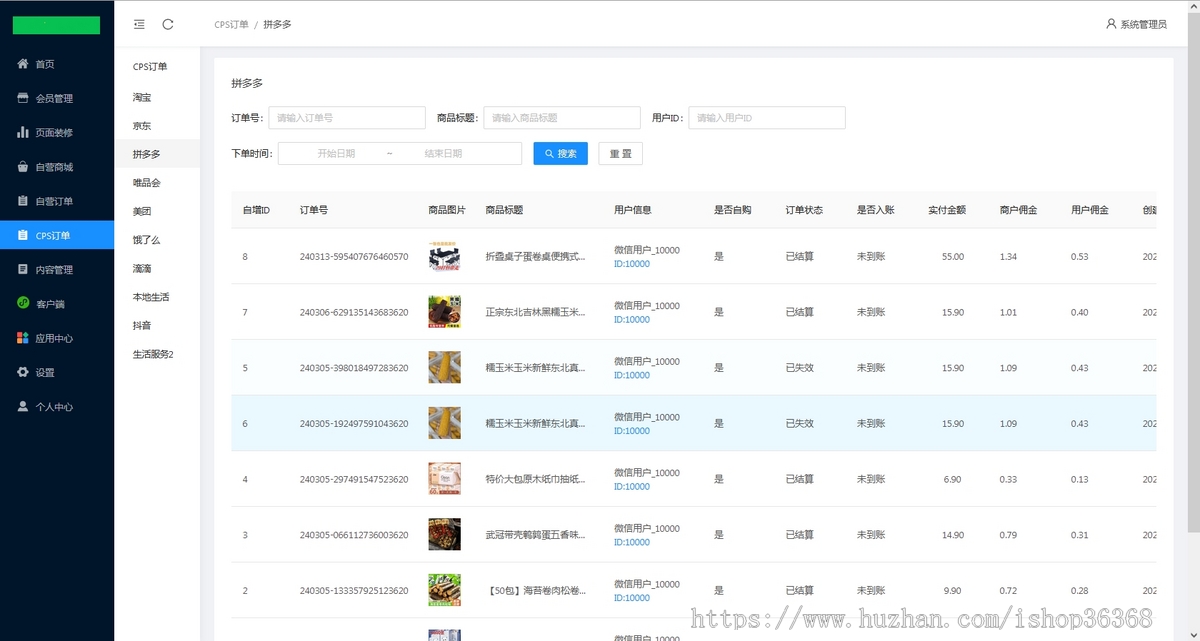
Task: Click order number 240305-133357925123620
Action: coord(354,591)
